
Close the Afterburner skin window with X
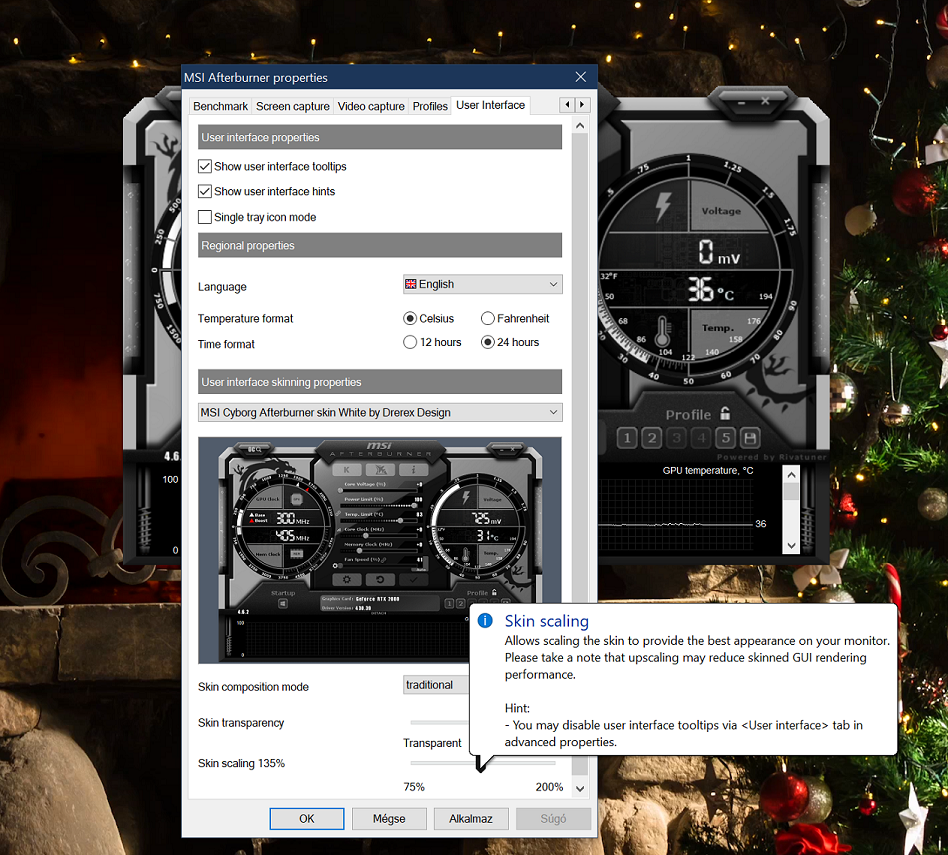(x=765, y=101)
